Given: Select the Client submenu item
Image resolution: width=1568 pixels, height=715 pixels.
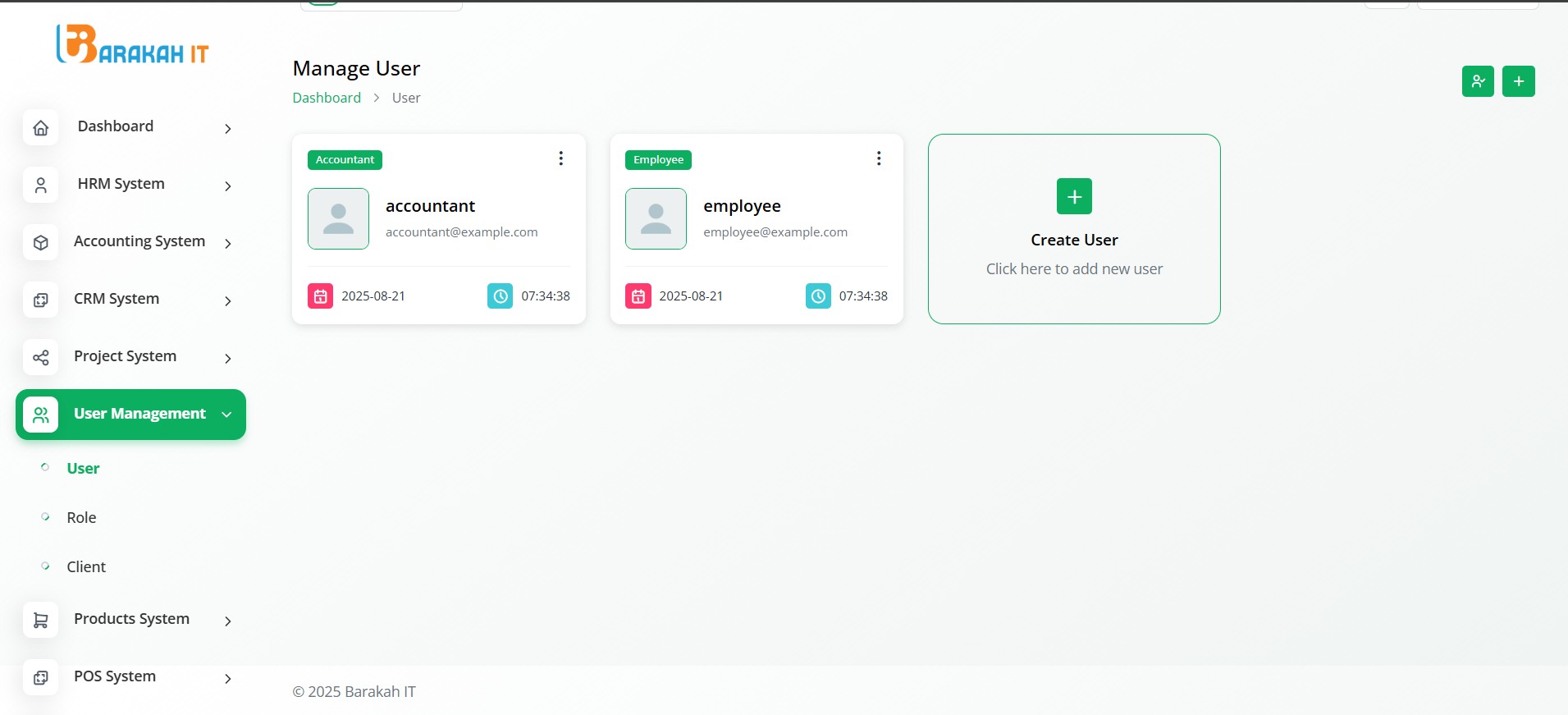Looking at the screenshot, I should [86, 567].
